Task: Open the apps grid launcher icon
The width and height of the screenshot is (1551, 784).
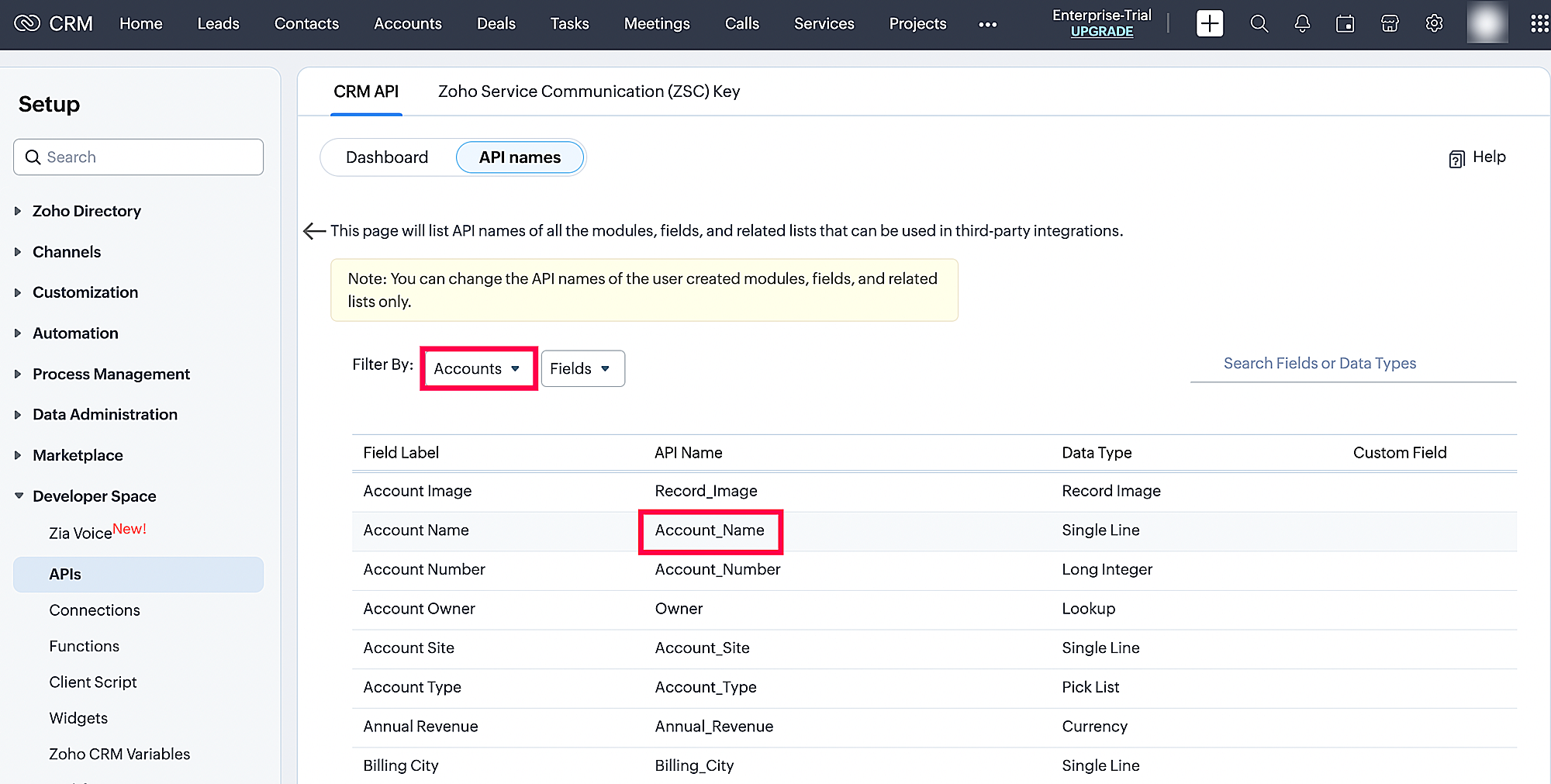Action: click(x=1539, y=24)
